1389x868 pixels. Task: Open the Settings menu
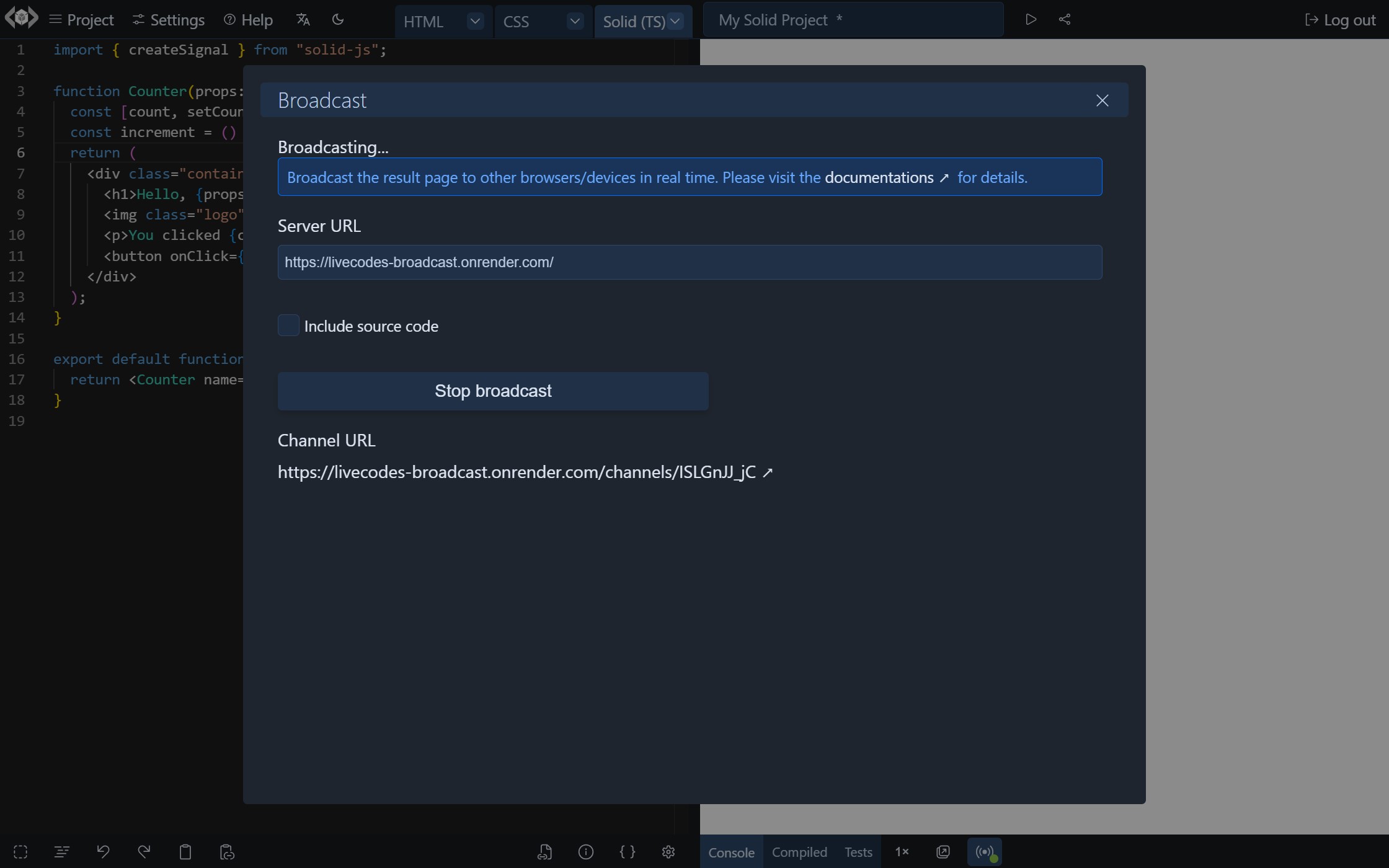[x=167, y=19]
